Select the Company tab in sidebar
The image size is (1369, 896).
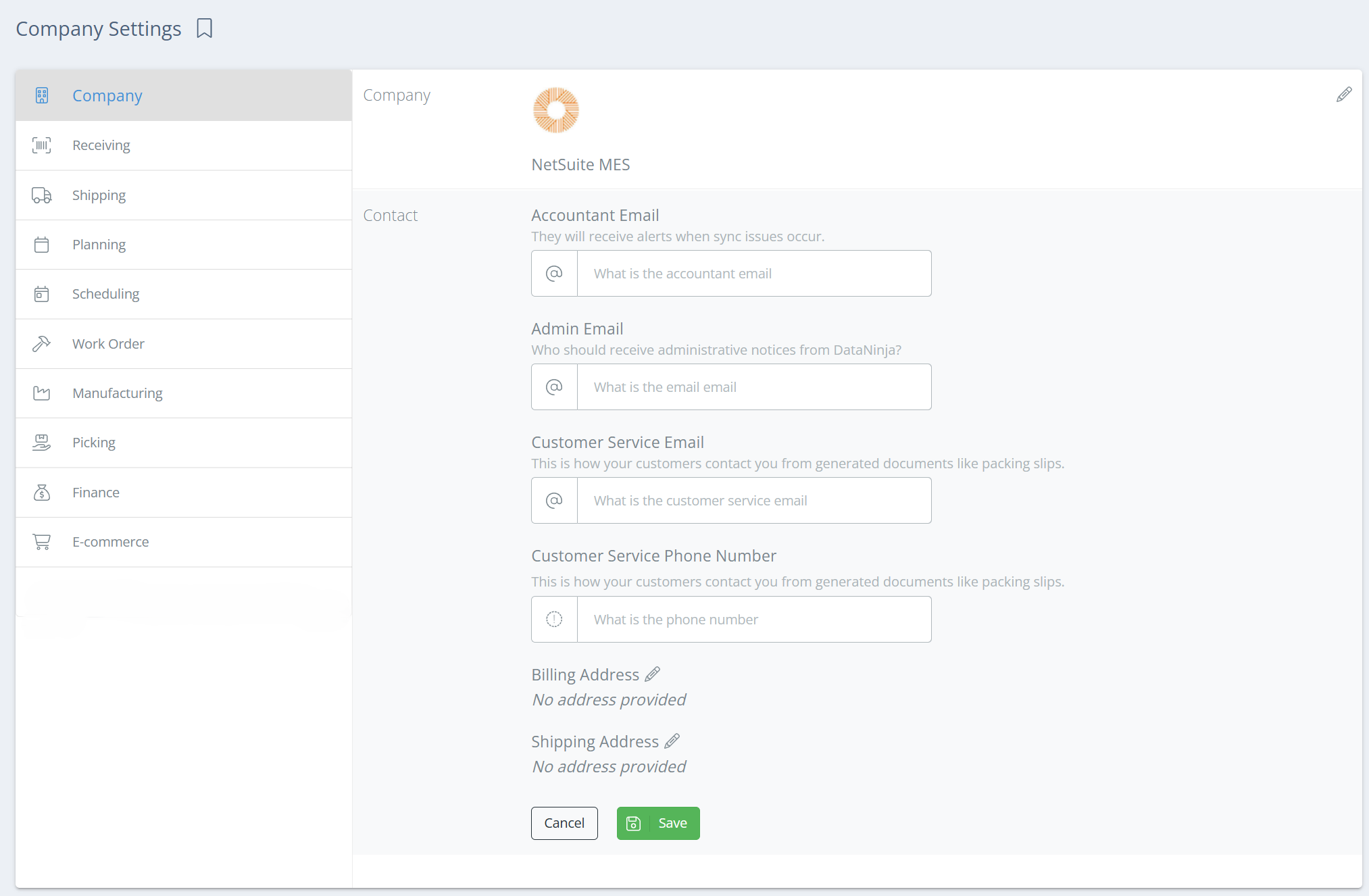tap(107, 96)
